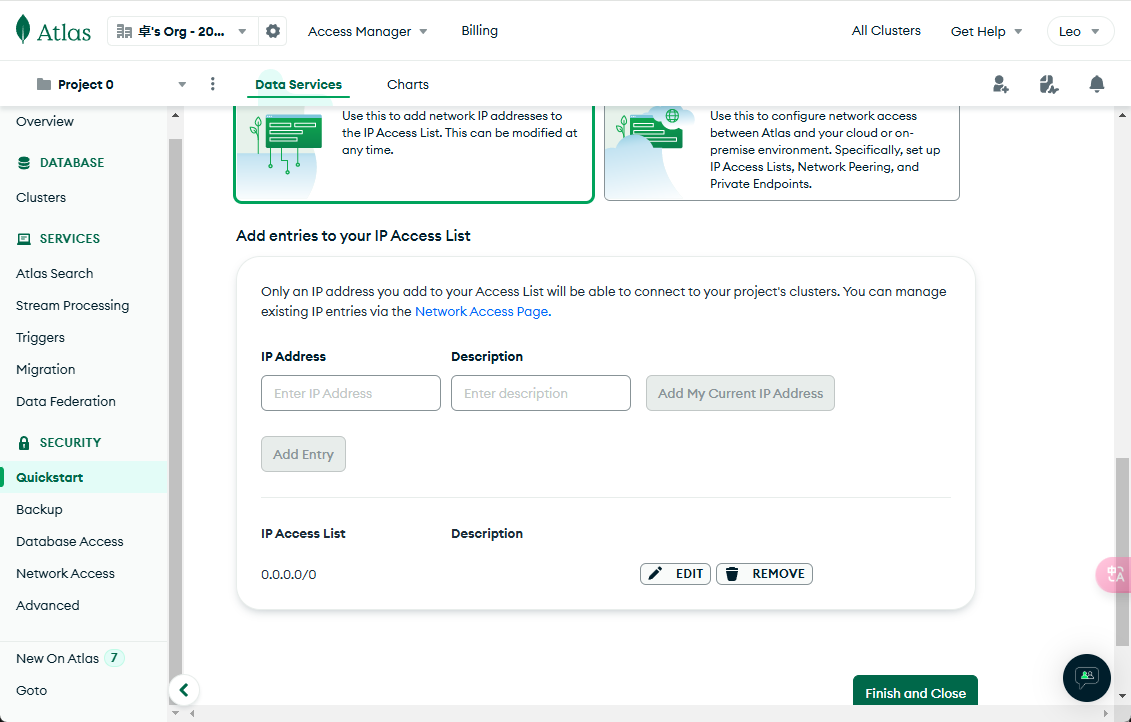Switch to the Charts tab
The height and width of the screenshot is (722, 1131).
[x=408, y=85]
